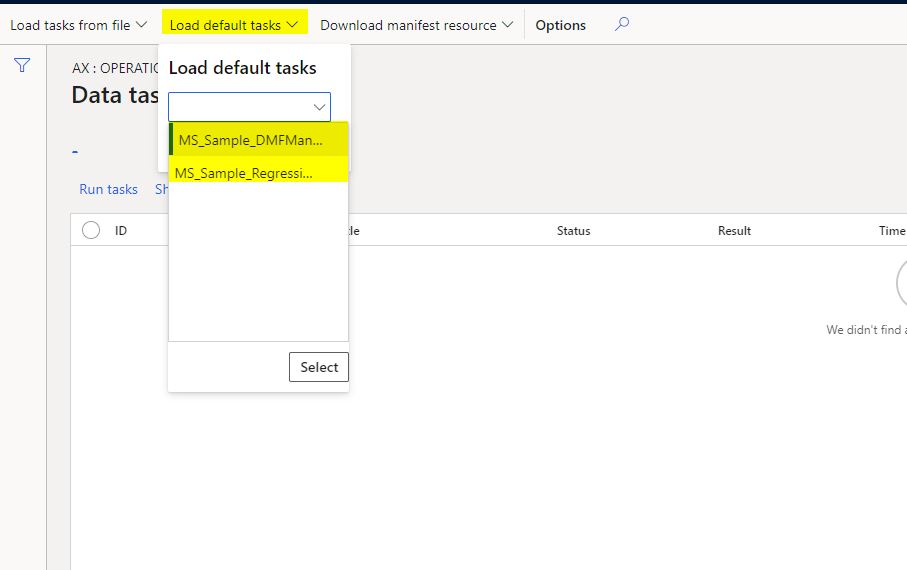Click the Time column header

point(891,230)
